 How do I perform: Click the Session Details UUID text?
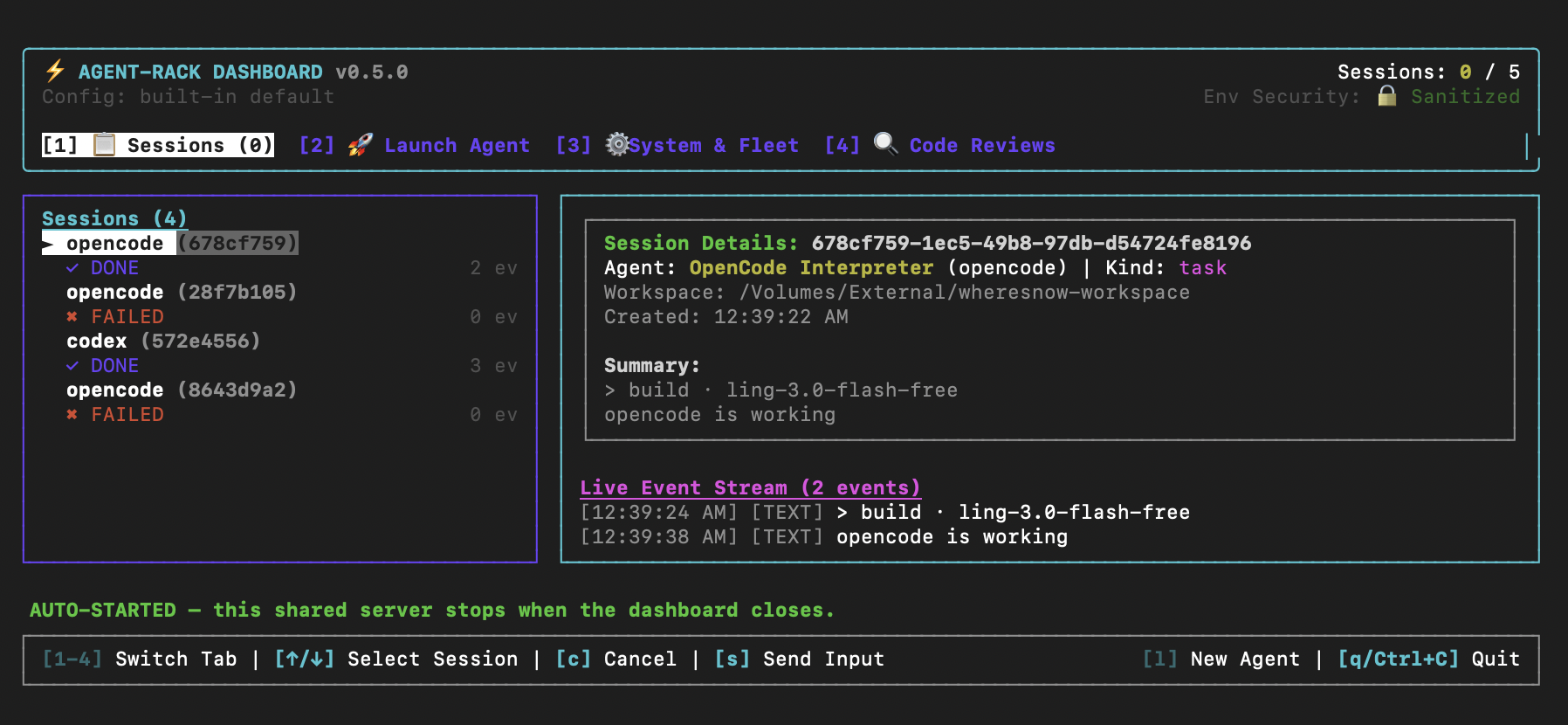tap(1032, 243)
